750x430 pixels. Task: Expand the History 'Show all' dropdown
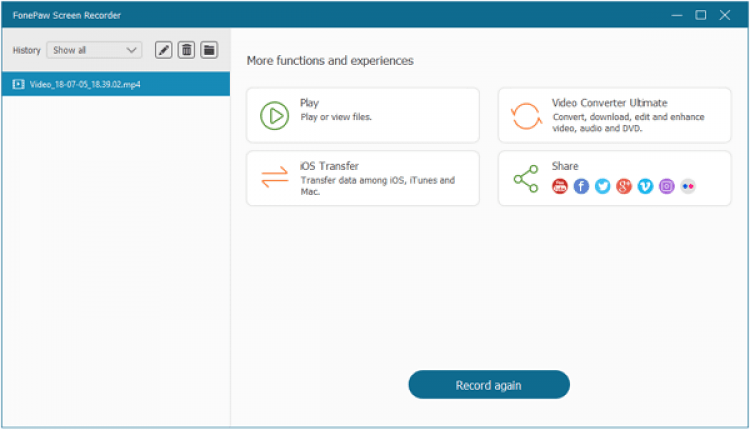click(x=94, y=50)
